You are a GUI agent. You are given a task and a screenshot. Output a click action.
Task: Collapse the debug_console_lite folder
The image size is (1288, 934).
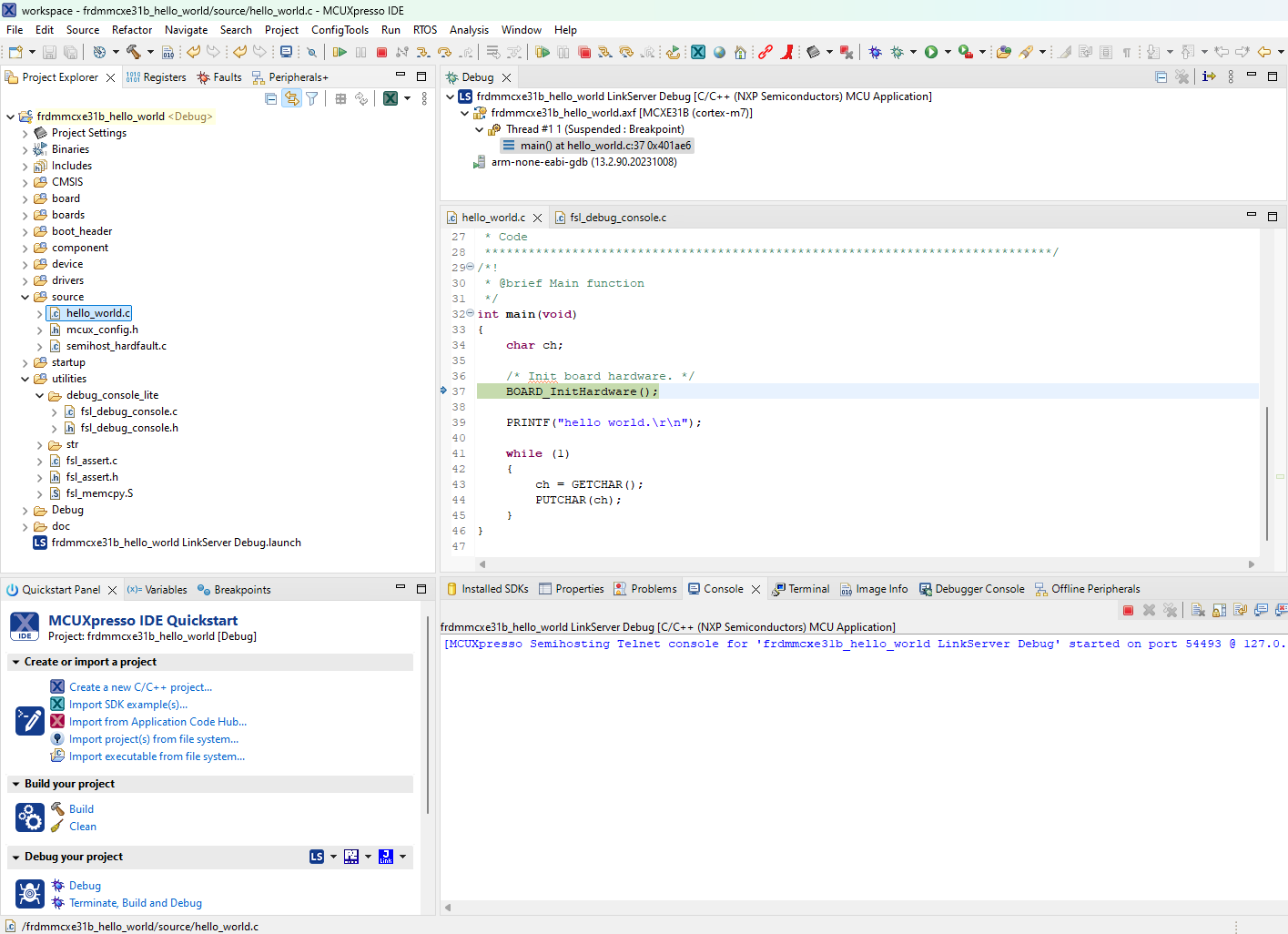(x=39, y=396)
